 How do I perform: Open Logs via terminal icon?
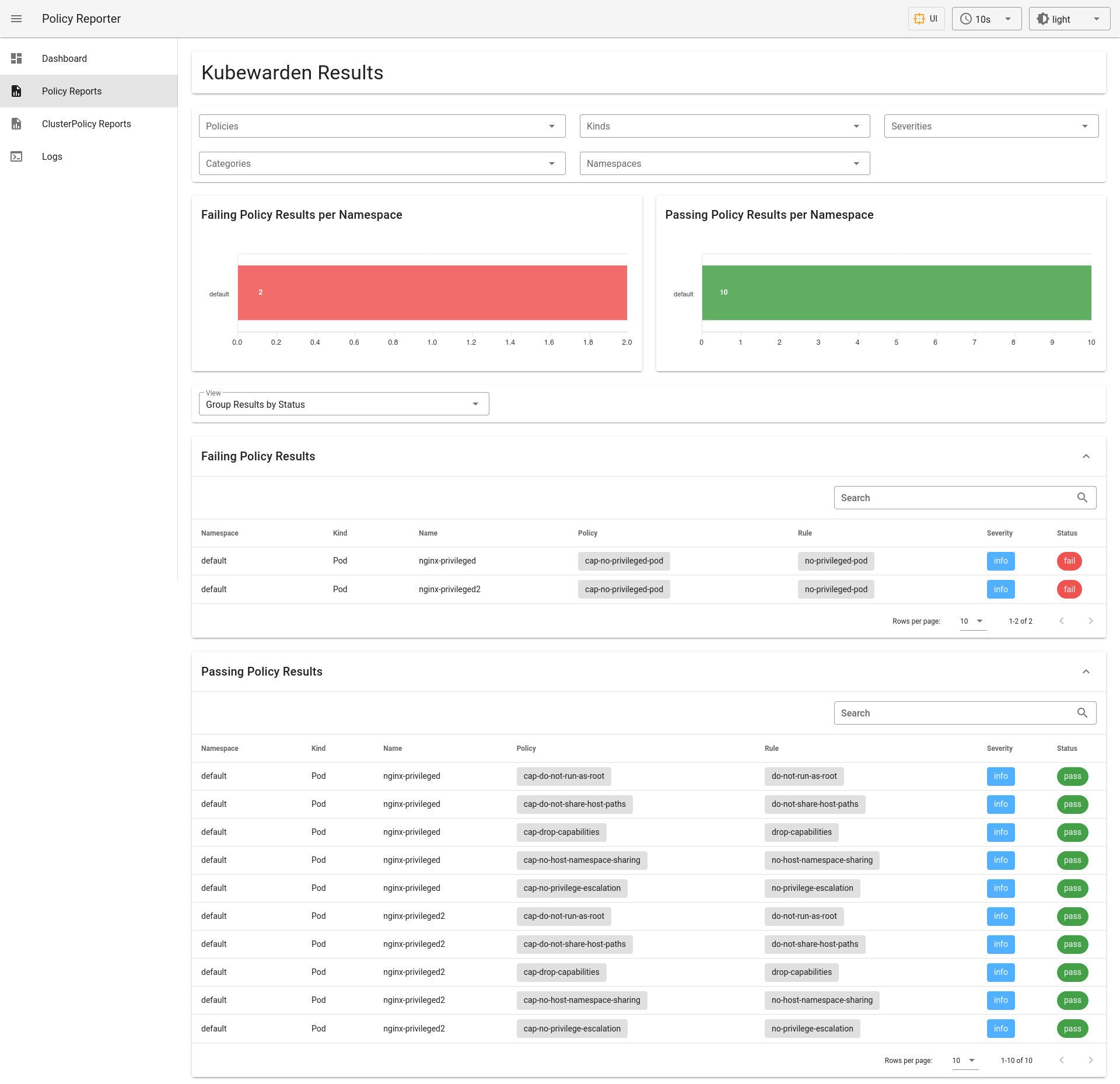16,156
